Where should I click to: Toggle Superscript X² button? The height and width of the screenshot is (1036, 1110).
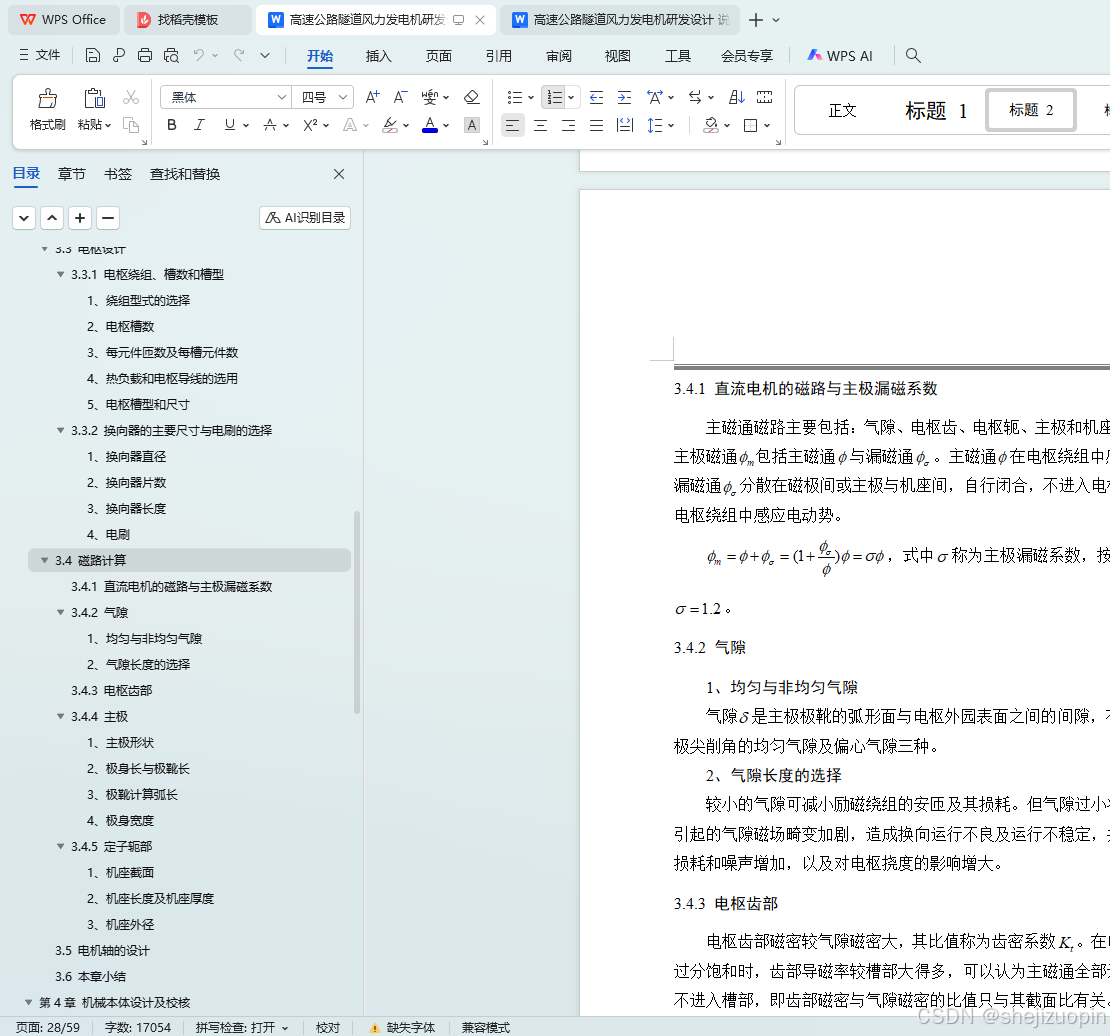click(x=310, y=125)
